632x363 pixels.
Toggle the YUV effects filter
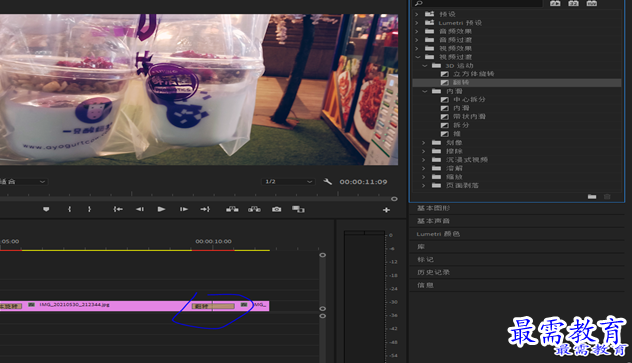[x=592, y=3]
